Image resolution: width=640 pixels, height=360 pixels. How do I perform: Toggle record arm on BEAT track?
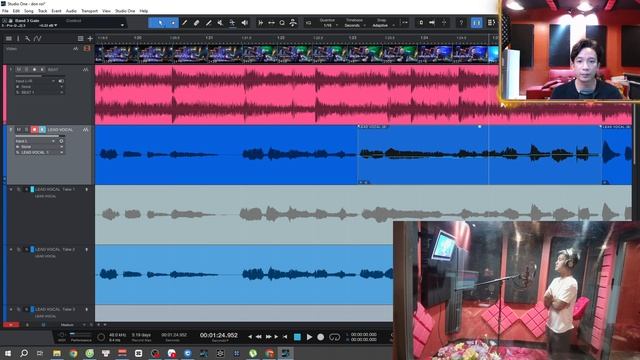(34, 70)
